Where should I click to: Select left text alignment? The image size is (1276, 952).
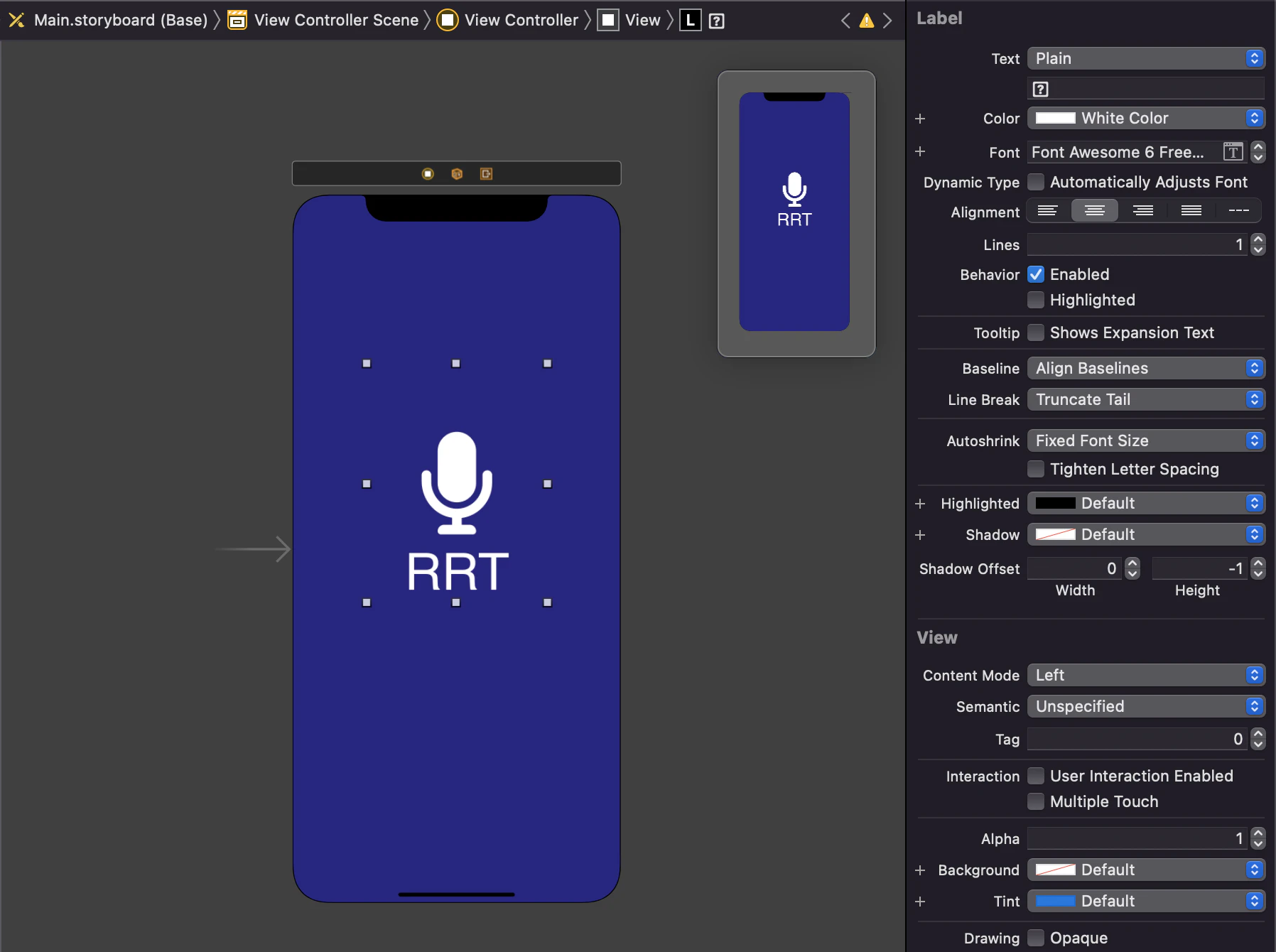(x=1047, y=211)
